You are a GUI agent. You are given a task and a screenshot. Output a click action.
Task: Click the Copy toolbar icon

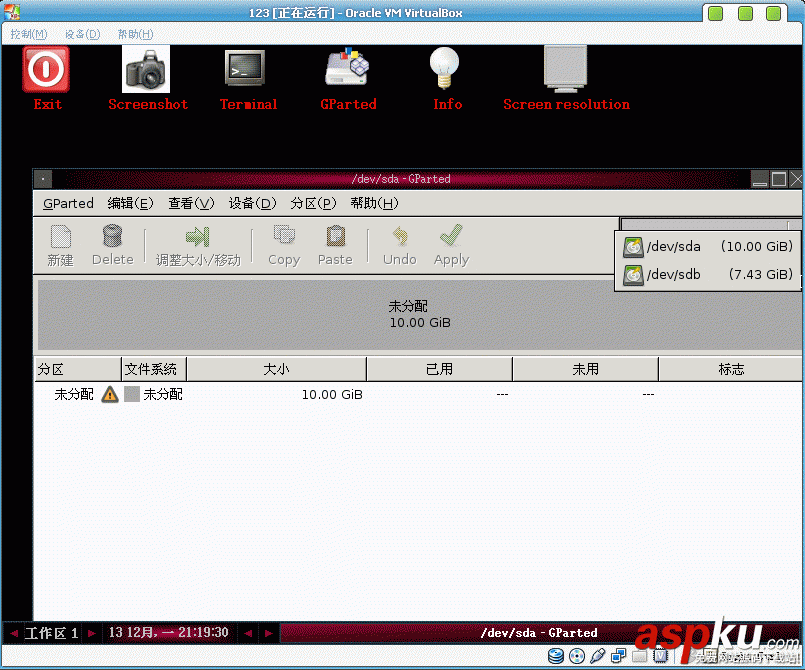(x=284, y=246)
